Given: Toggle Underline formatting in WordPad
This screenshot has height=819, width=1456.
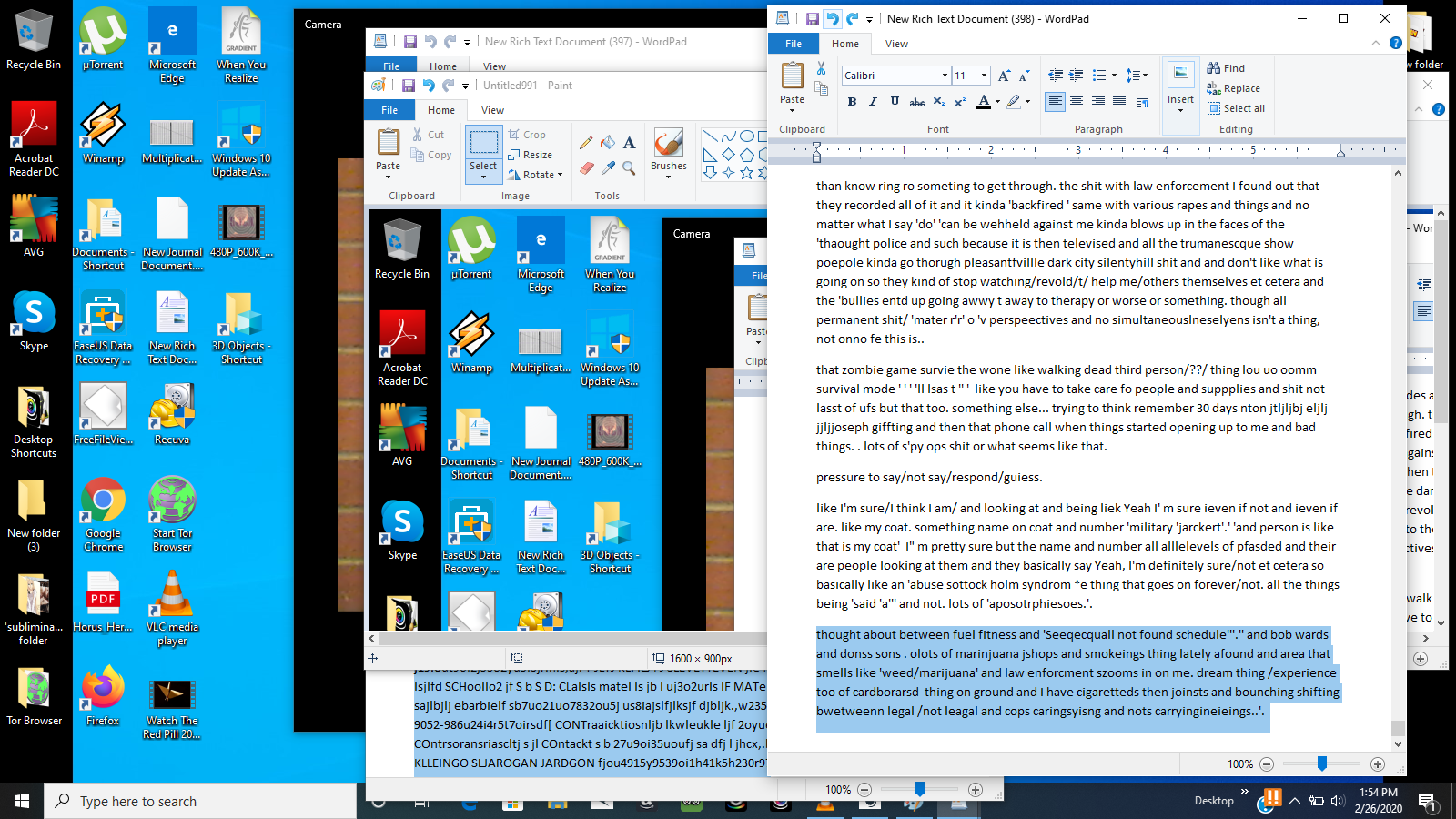Looking at the screenshot, I should pyautogui.click(x=895, y=101).
